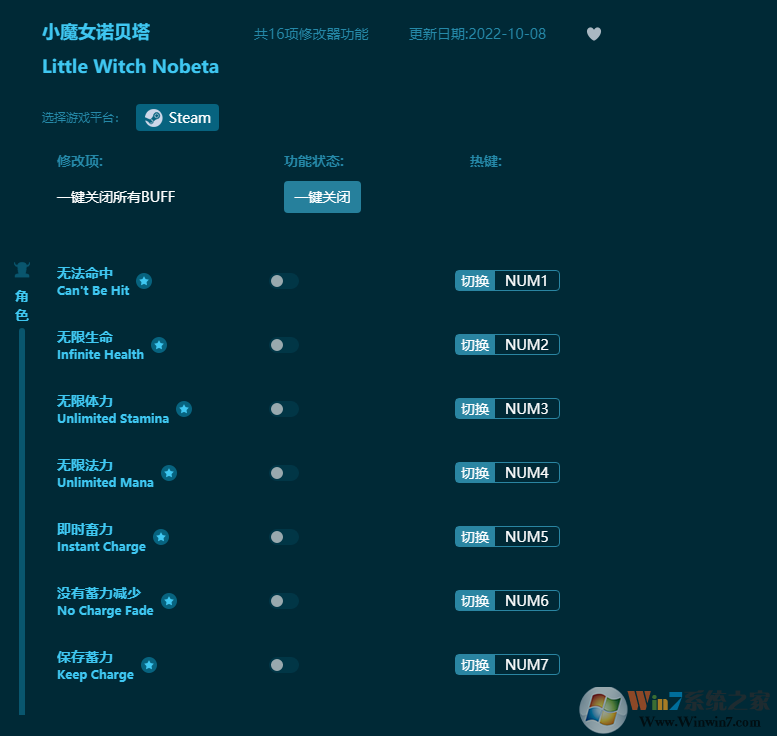This screenshot has width=777, height=736.
Task: Click the 功能状态 column header
Action: point(314,161)
